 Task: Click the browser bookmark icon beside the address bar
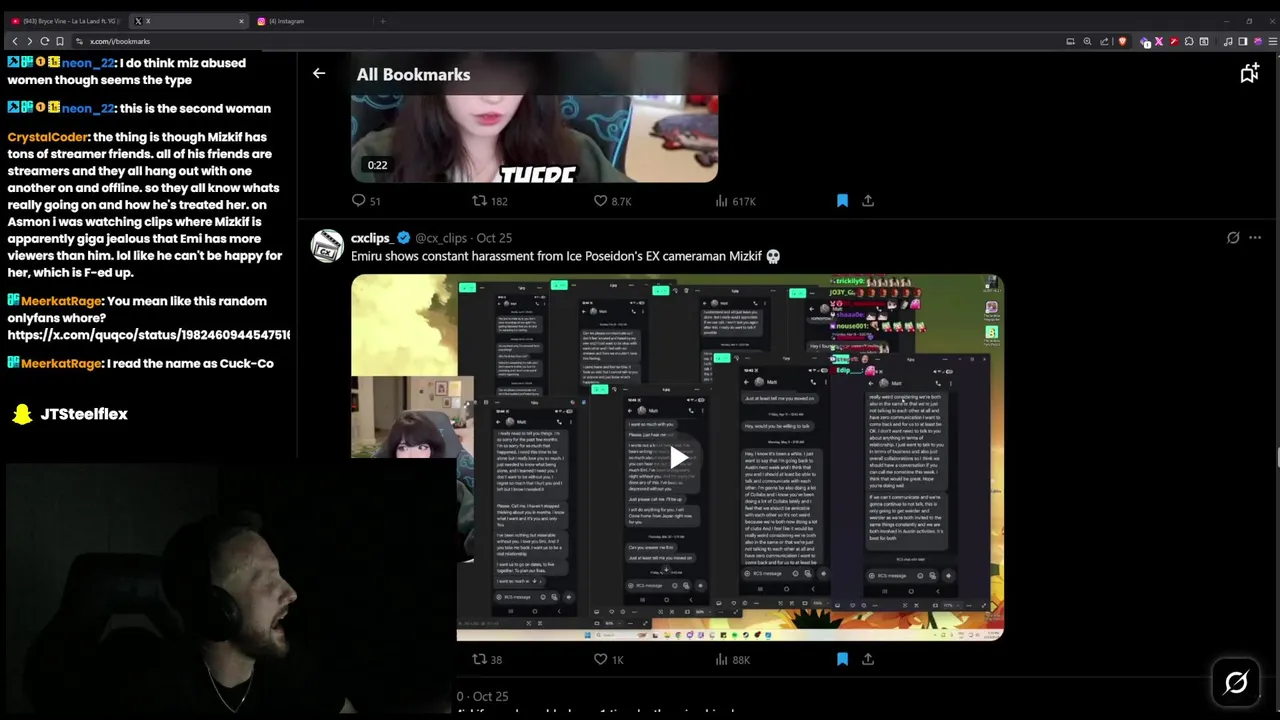60,41
